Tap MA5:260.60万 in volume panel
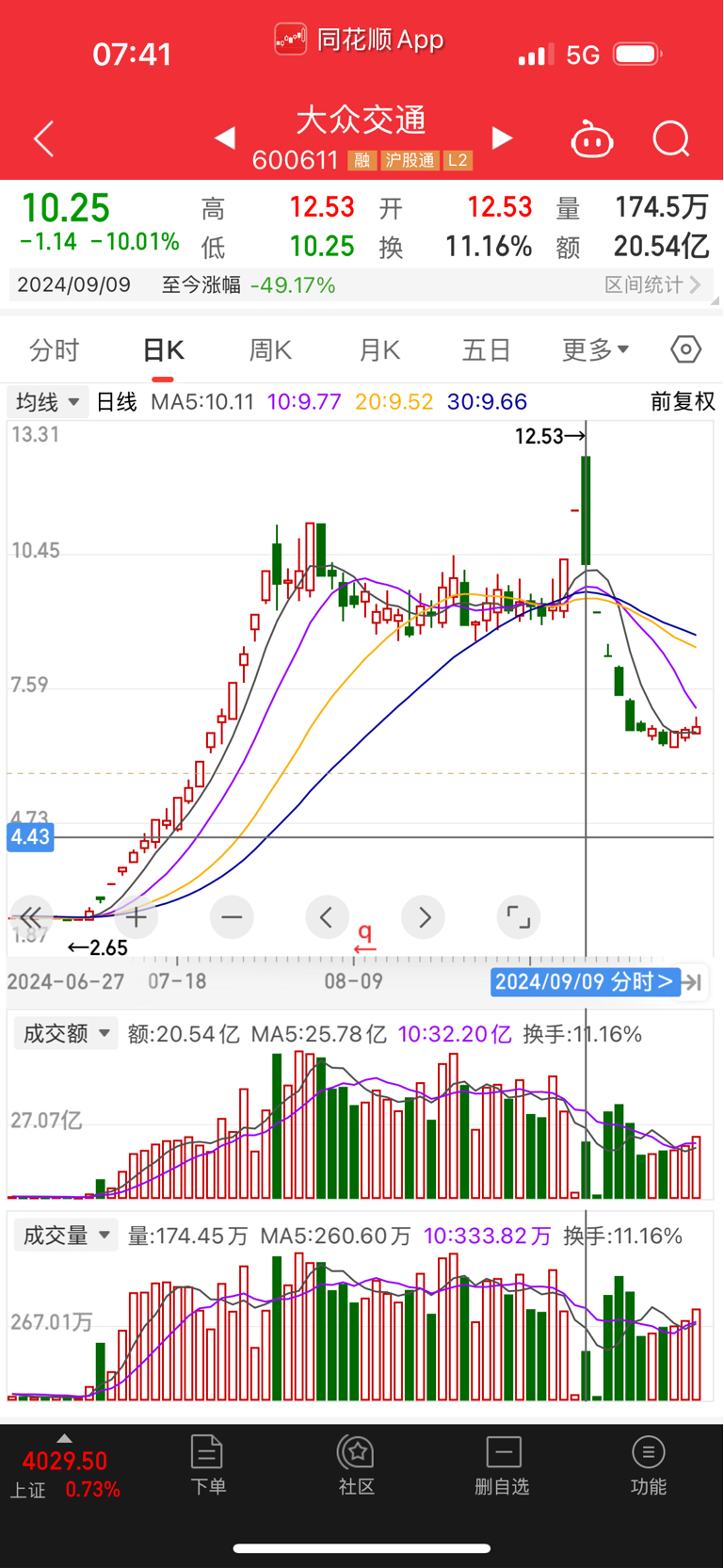Screen dimensions: 724x1568 click(x=335, y=1236)
